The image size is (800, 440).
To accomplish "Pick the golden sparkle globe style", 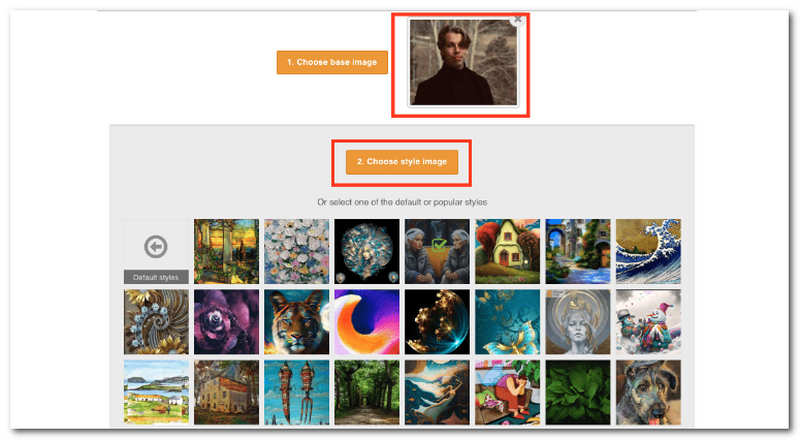I will 437,322.
